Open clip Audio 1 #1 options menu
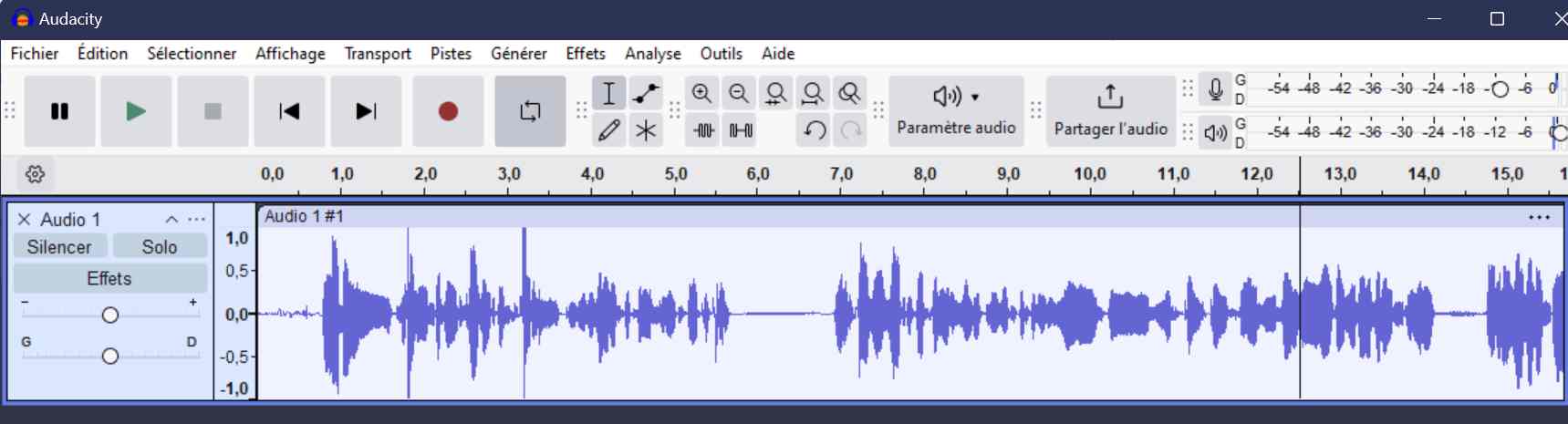 pyautogui.click(x=1540, y=217)
